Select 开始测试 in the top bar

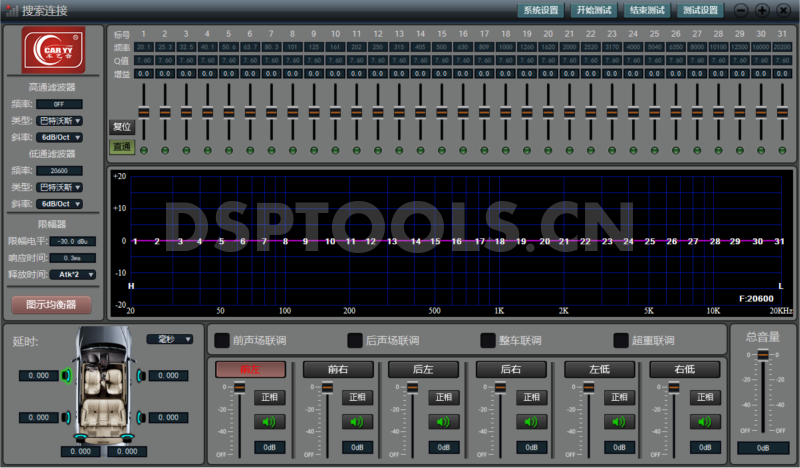point(596,10)
